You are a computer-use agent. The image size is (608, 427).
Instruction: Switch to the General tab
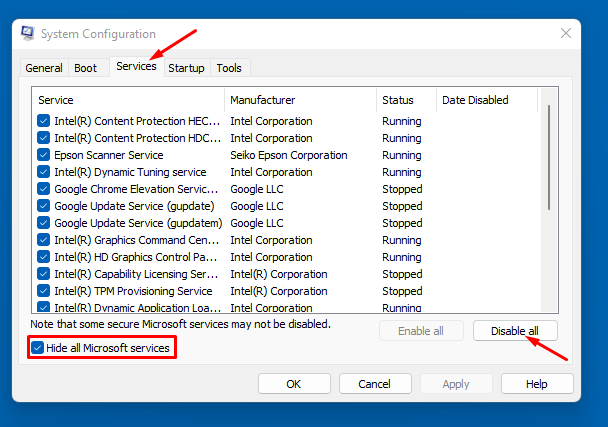click(44, 68)
